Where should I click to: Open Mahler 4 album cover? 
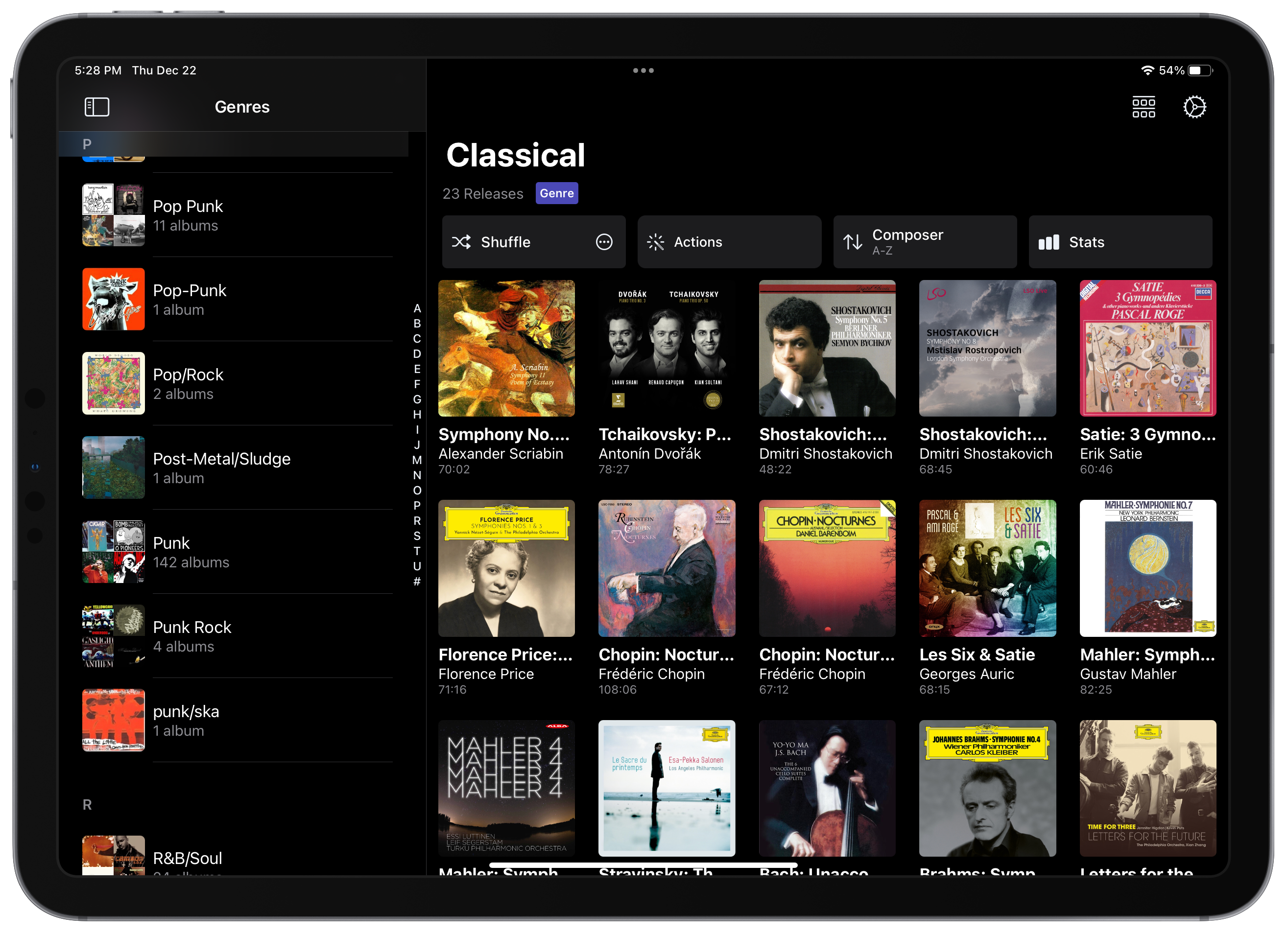click(506, 788)
